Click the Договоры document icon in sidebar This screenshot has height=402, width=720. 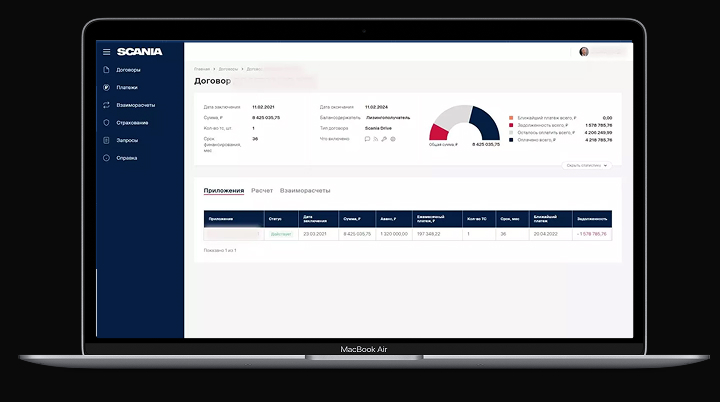coord(106,70)
